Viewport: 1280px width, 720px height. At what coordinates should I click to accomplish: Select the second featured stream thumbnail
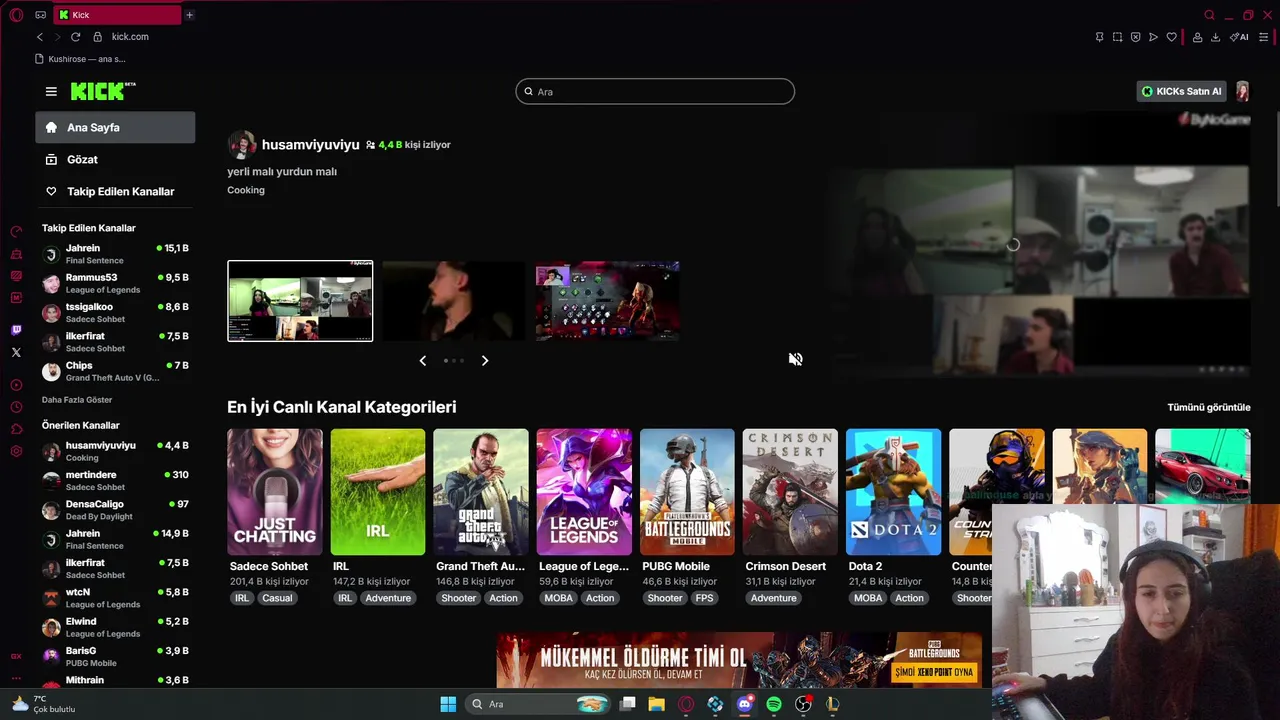[454, 301]
